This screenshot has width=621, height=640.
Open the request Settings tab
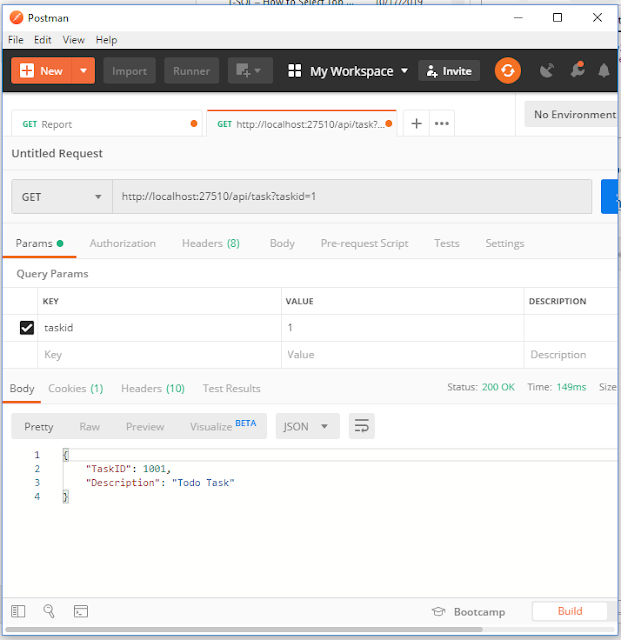click(505, 243)
